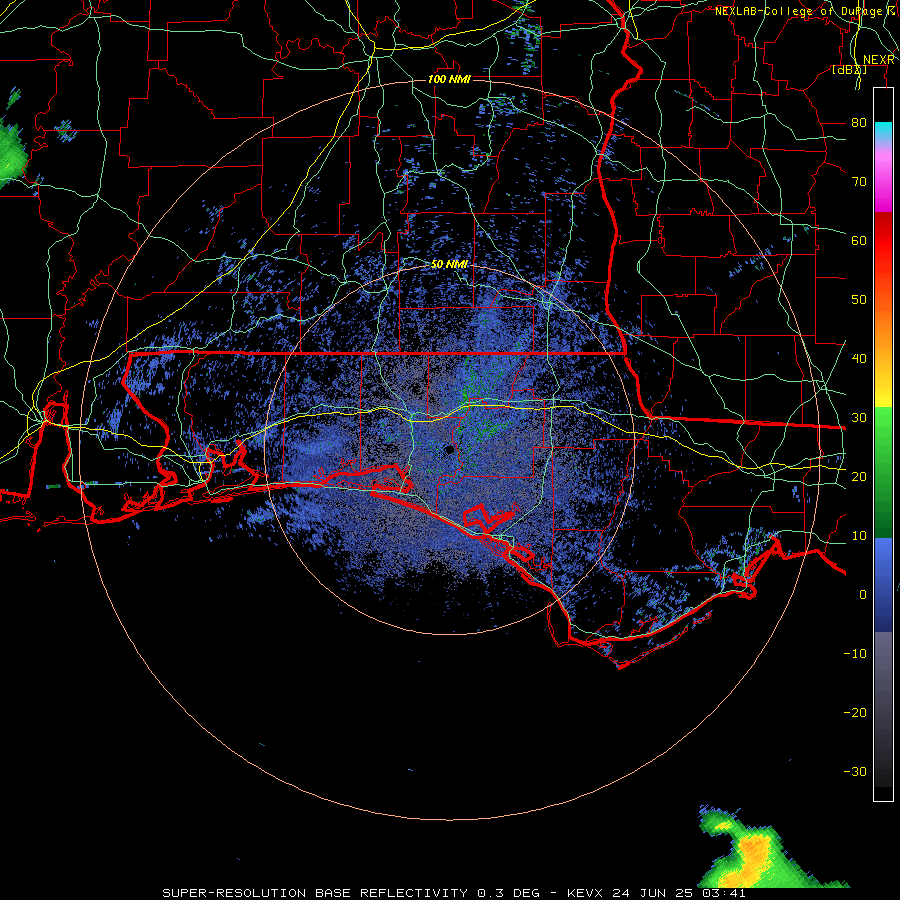Screen dimensions: 900x900
Task: Click the blue band of the color bar
Action: 883,584
